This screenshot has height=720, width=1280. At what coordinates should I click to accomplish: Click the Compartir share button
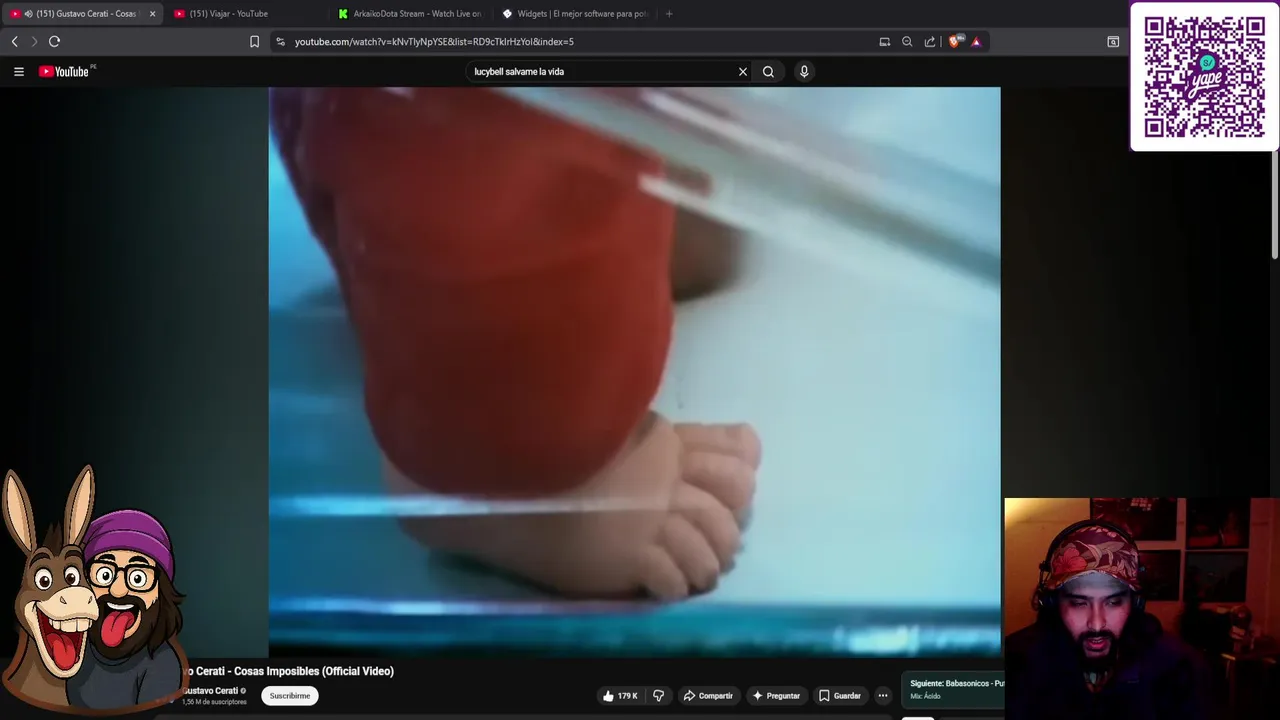tap(708, 696)
